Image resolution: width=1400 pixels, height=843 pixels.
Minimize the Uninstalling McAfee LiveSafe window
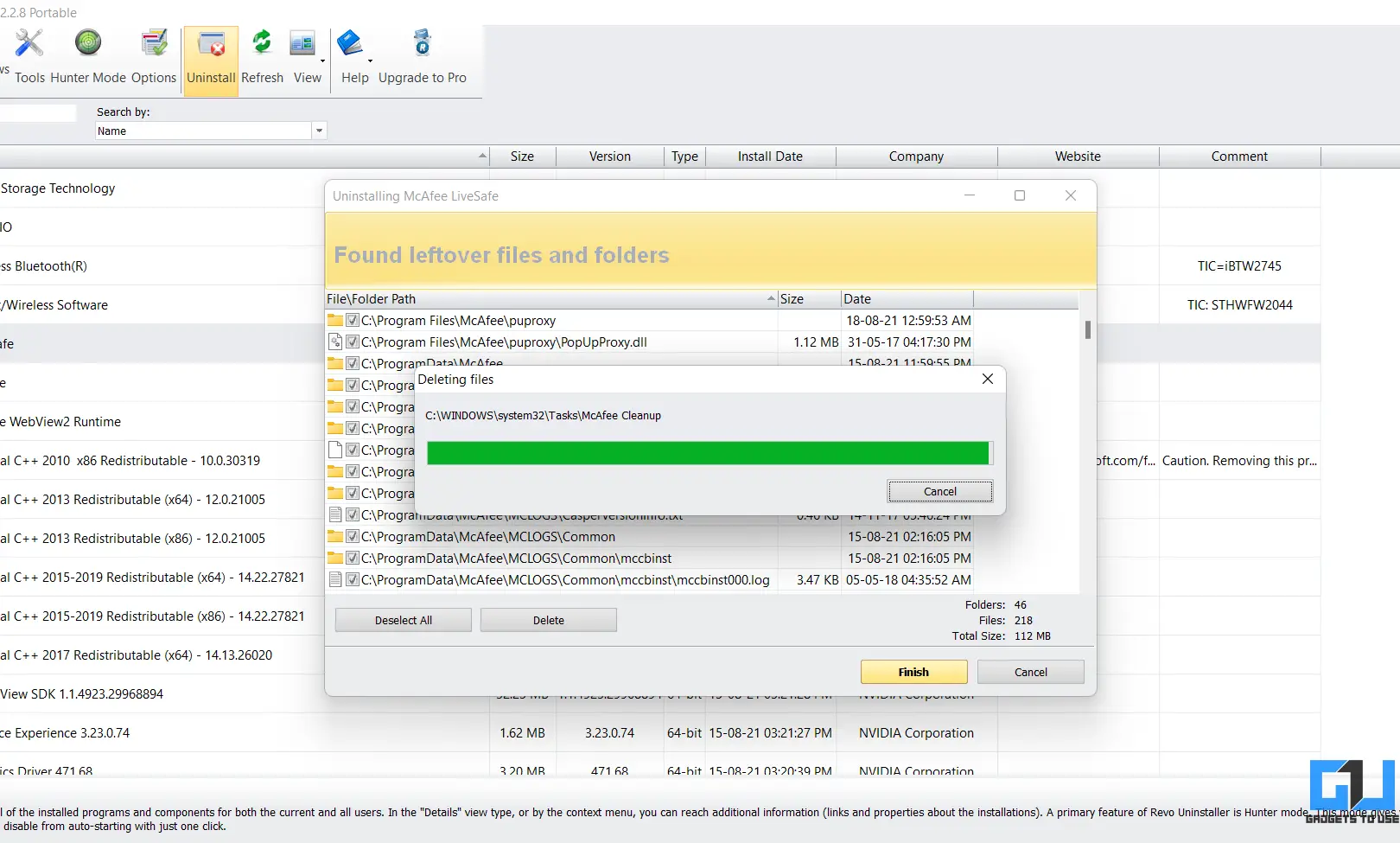970,195
